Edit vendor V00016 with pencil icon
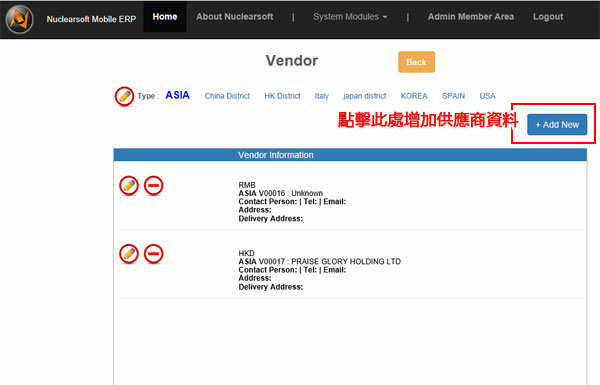The image size is (600, 385). click(x=129, y=186)
